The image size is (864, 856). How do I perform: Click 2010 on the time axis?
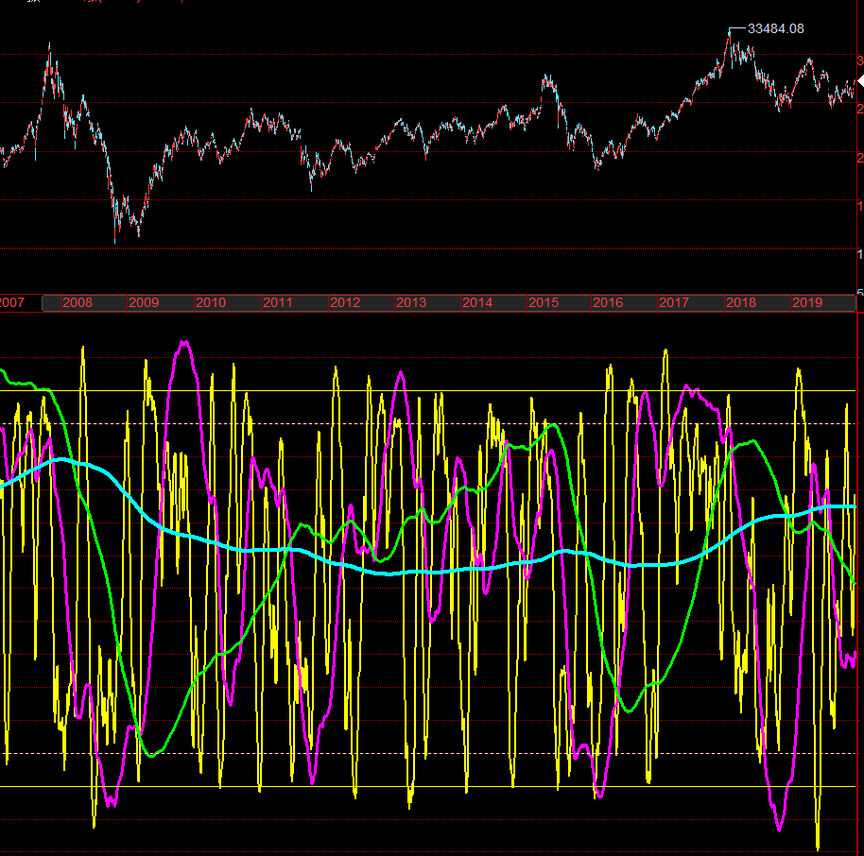point(210,303)
